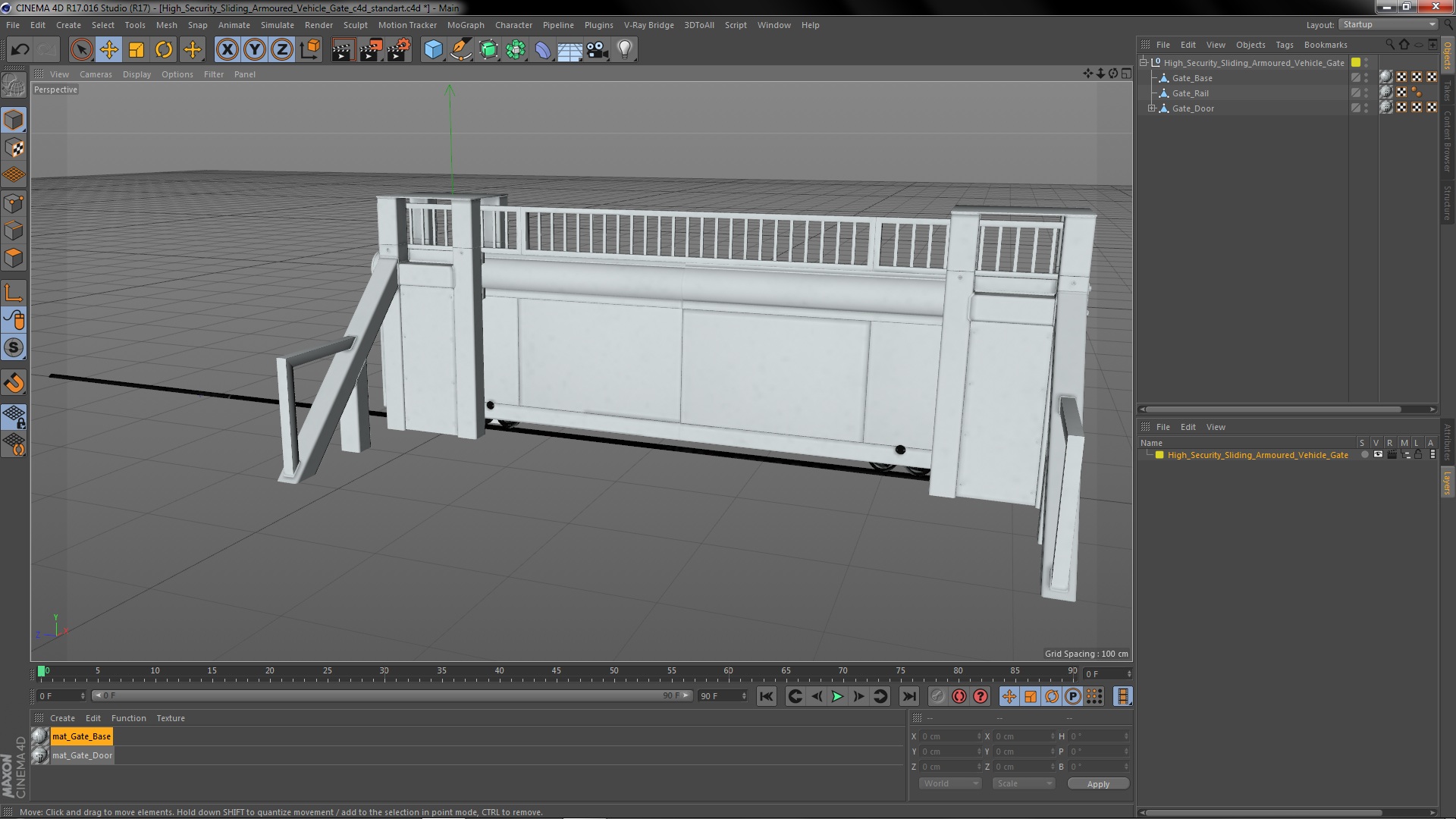Toggle Enable Axis mode
This screenshot has height=819, width=1456.
point(14,293)
